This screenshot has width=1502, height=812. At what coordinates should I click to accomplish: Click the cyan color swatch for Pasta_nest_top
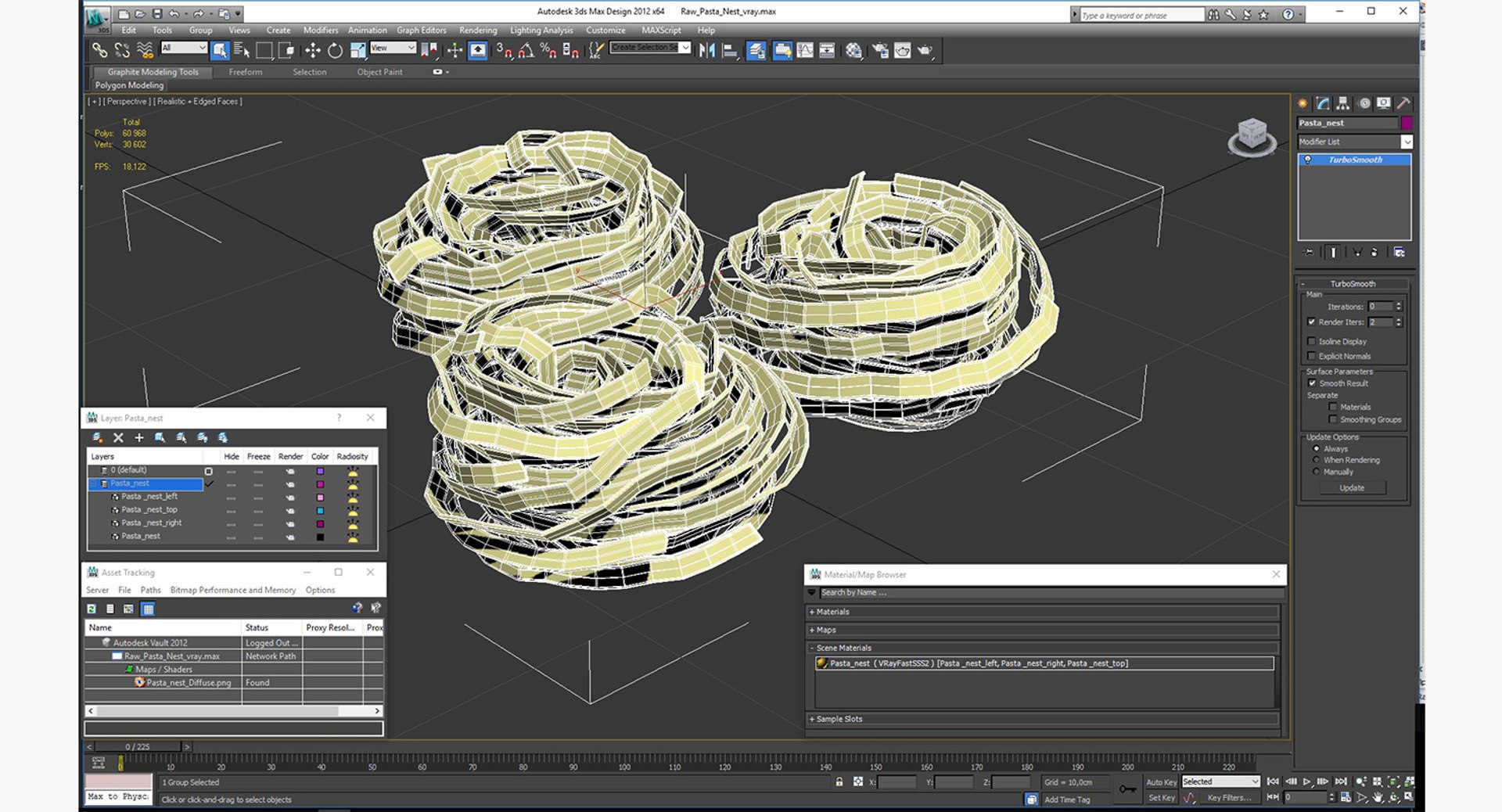[x=320, y=510]
